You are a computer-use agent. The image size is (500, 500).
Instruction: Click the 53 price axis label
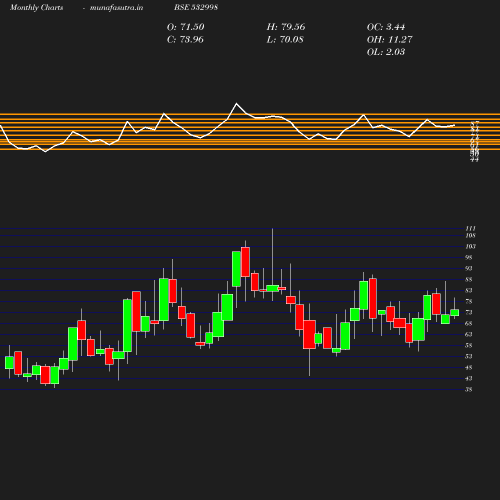tap(469, 356)
